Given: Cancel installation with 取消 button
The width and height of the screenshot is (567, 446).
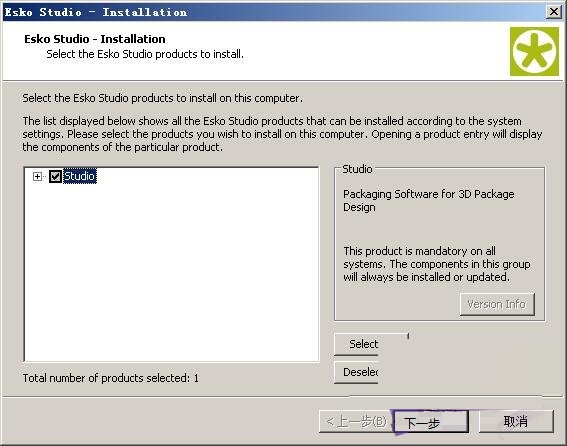Looking at the screenshot, I should click(516, 421).
